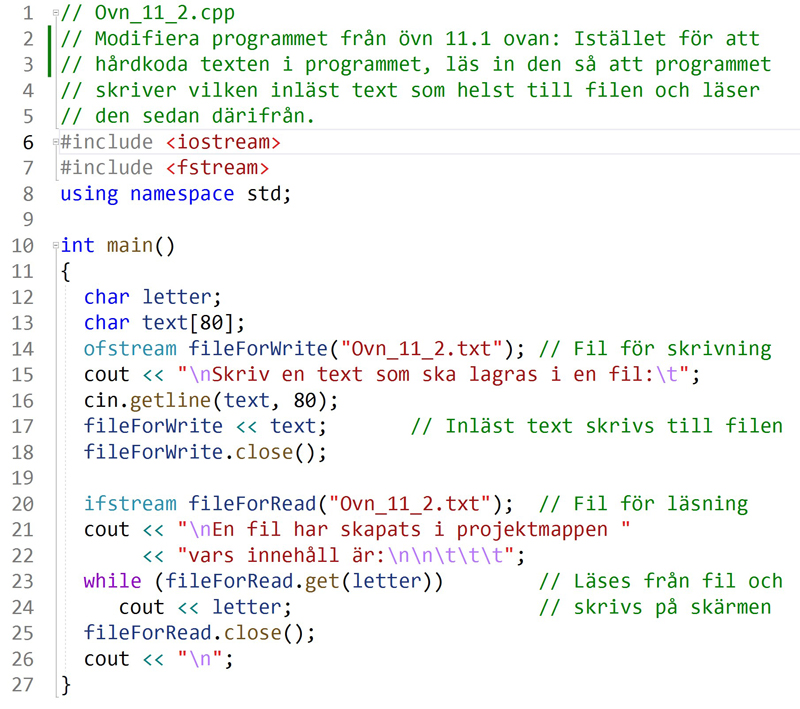This screenshot has height=709, width=800.
Task: Click the closing brace on line 27
Action: 66,685
